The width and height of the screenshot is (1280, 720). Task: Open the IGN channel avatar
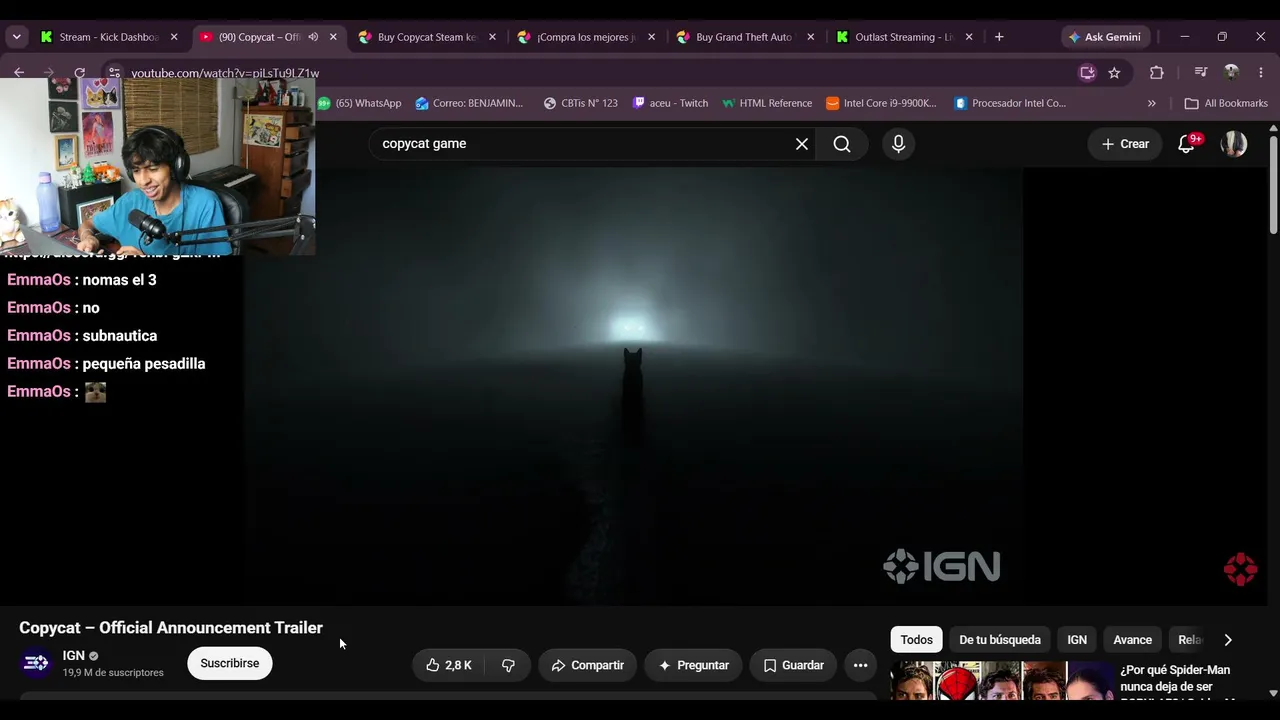(36, 663)
